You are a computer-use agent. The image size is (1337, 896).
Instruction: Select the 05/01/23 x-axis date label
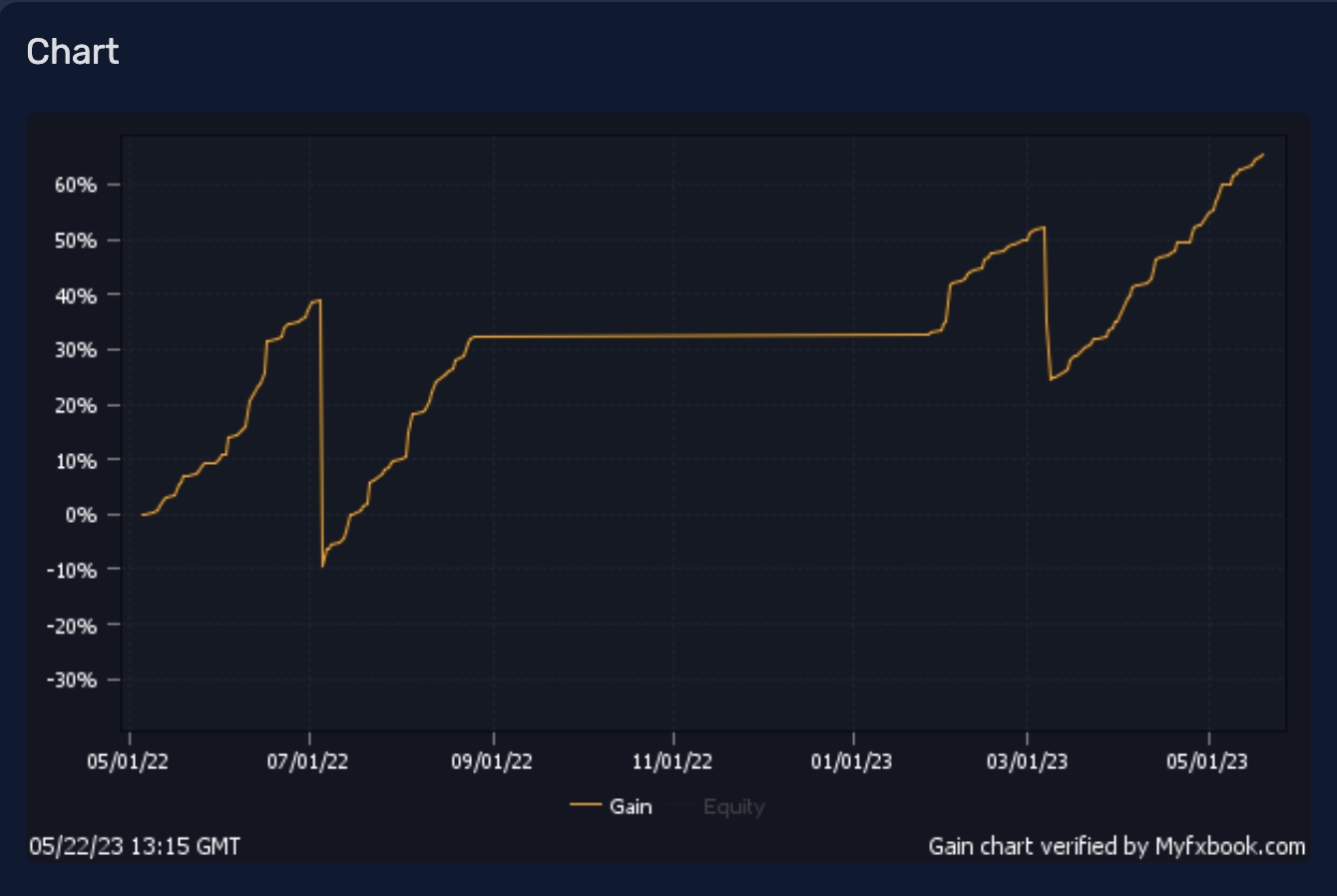(1207, 762)
